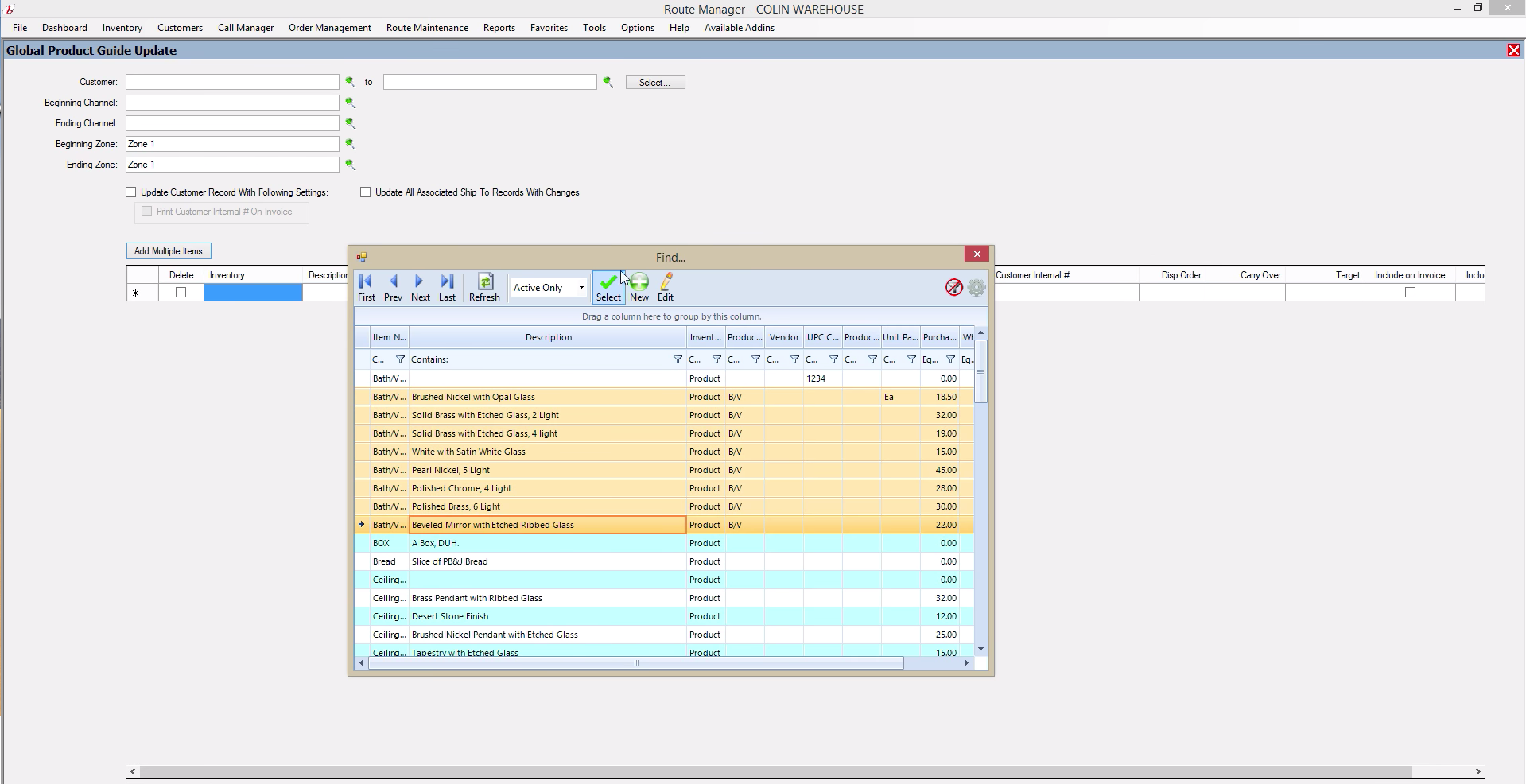Select 'White with Satin White Glass' row
This screenshot has width=1526, height=784.
tap(664, 452)
